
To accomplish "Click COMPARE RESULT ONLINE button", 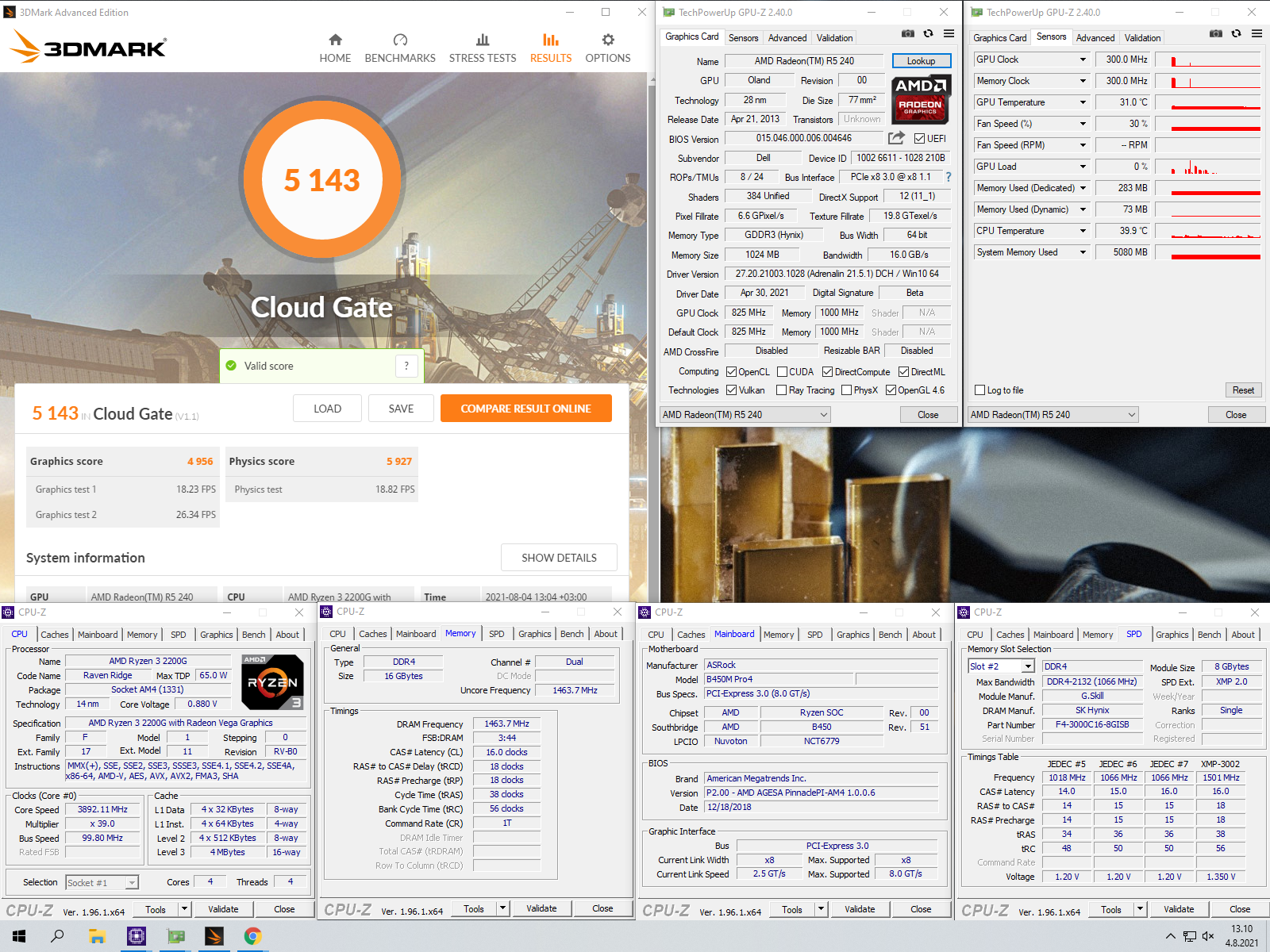I will (x=526, y=409).
